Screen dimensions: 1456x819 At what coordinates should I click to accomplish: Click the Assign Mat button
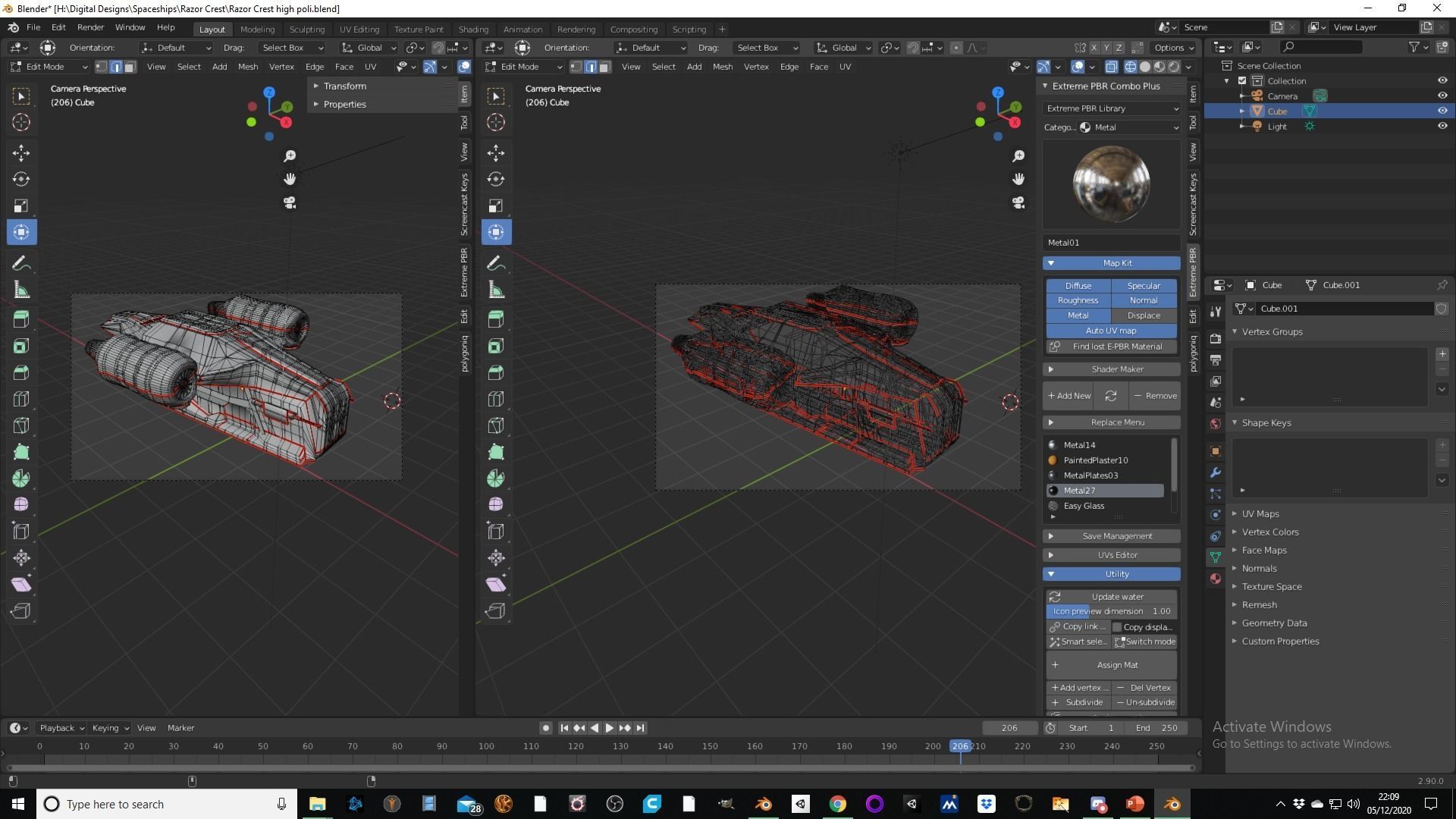[1112, 665]
